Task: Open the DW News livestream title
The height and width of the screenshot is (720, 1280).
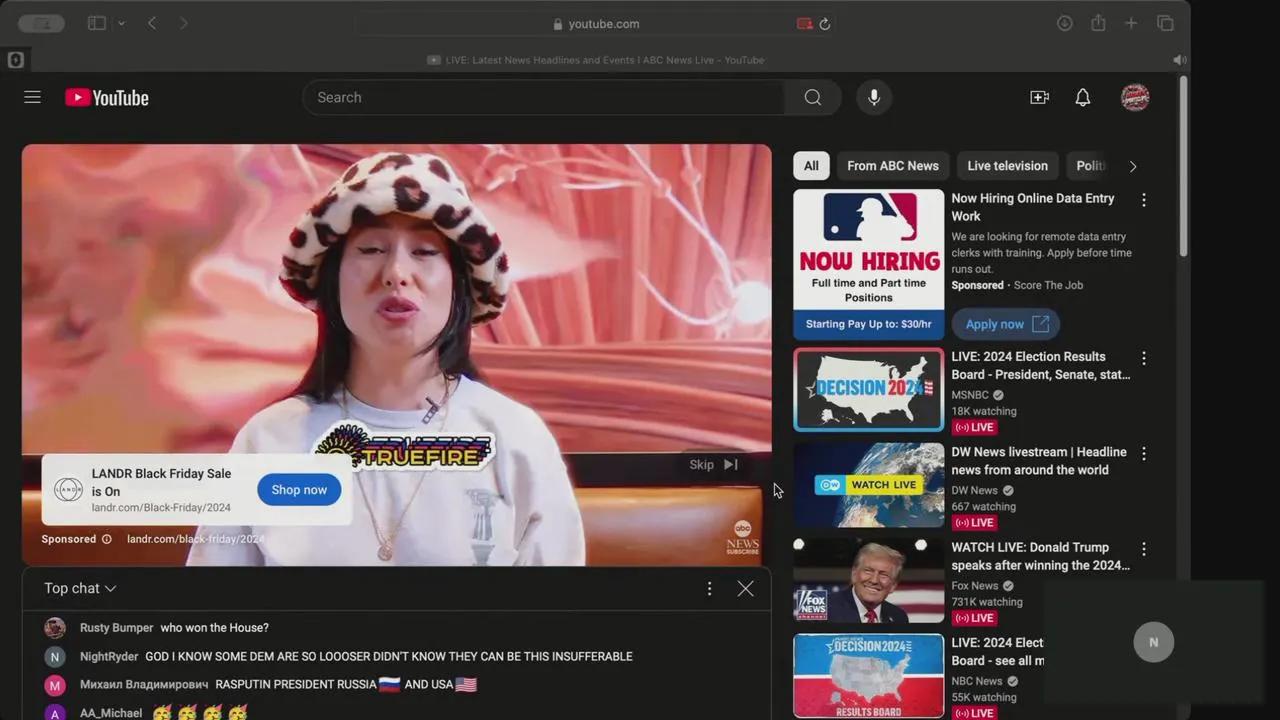Action: (x=1039, y=461)
